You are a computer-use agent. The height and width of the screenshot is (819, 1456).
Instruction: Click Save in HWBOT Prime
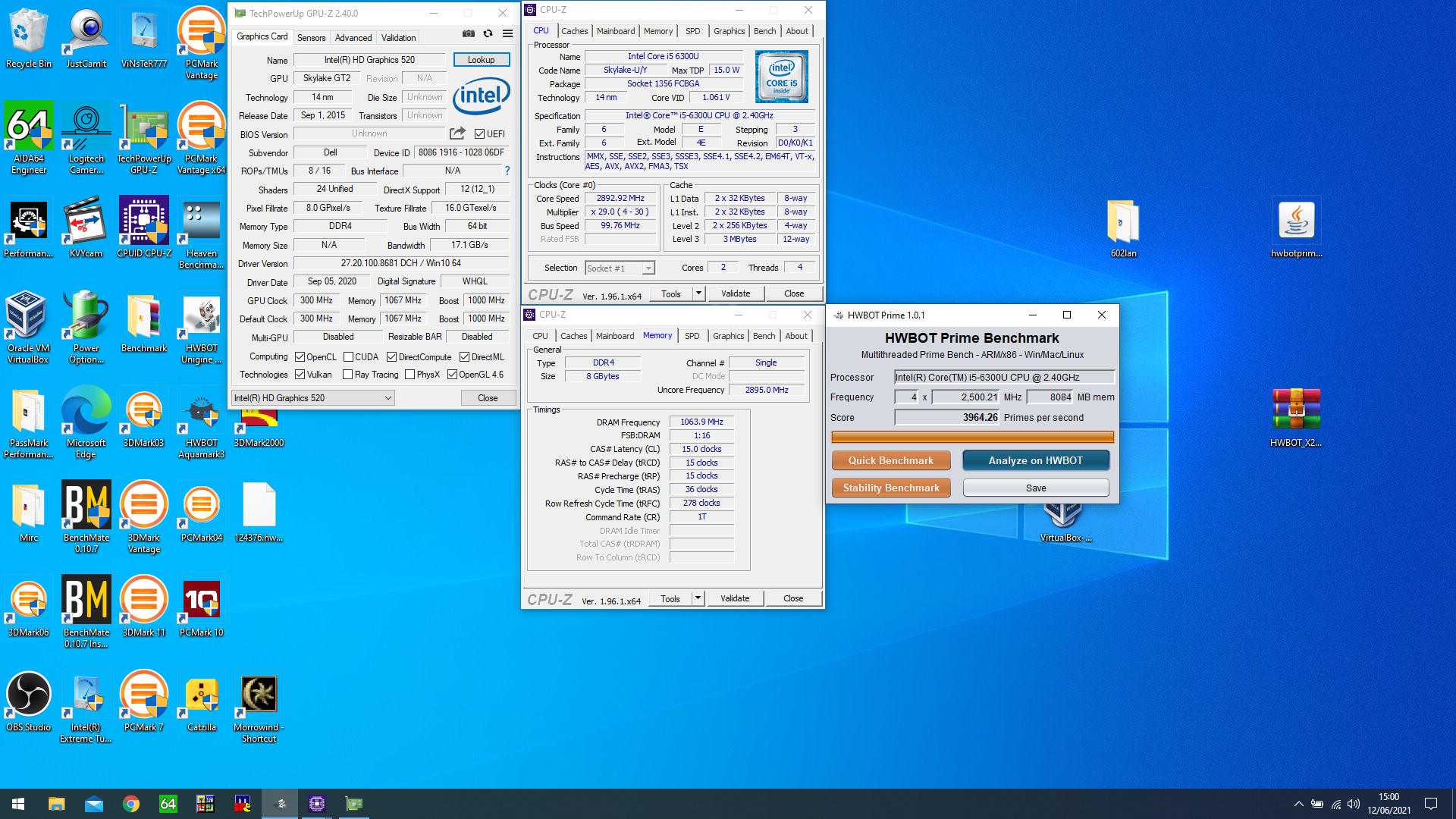[x=1036, y=488]
